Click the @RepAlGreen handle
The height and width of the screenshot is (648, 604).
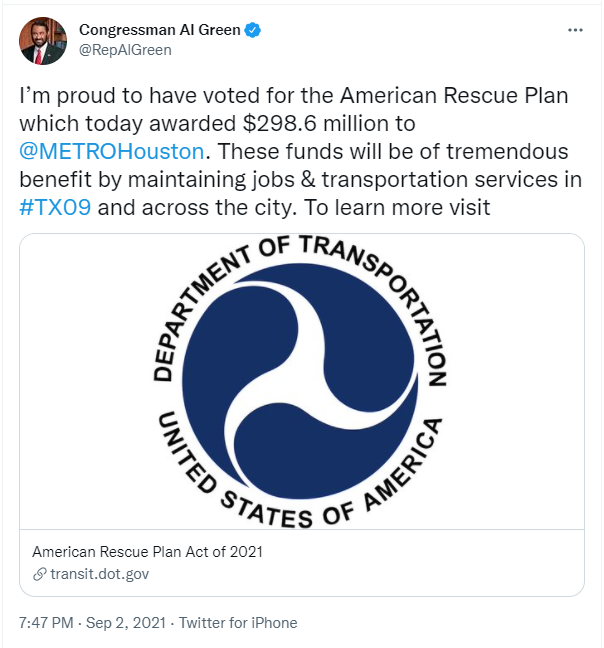[x=125, y=50]
